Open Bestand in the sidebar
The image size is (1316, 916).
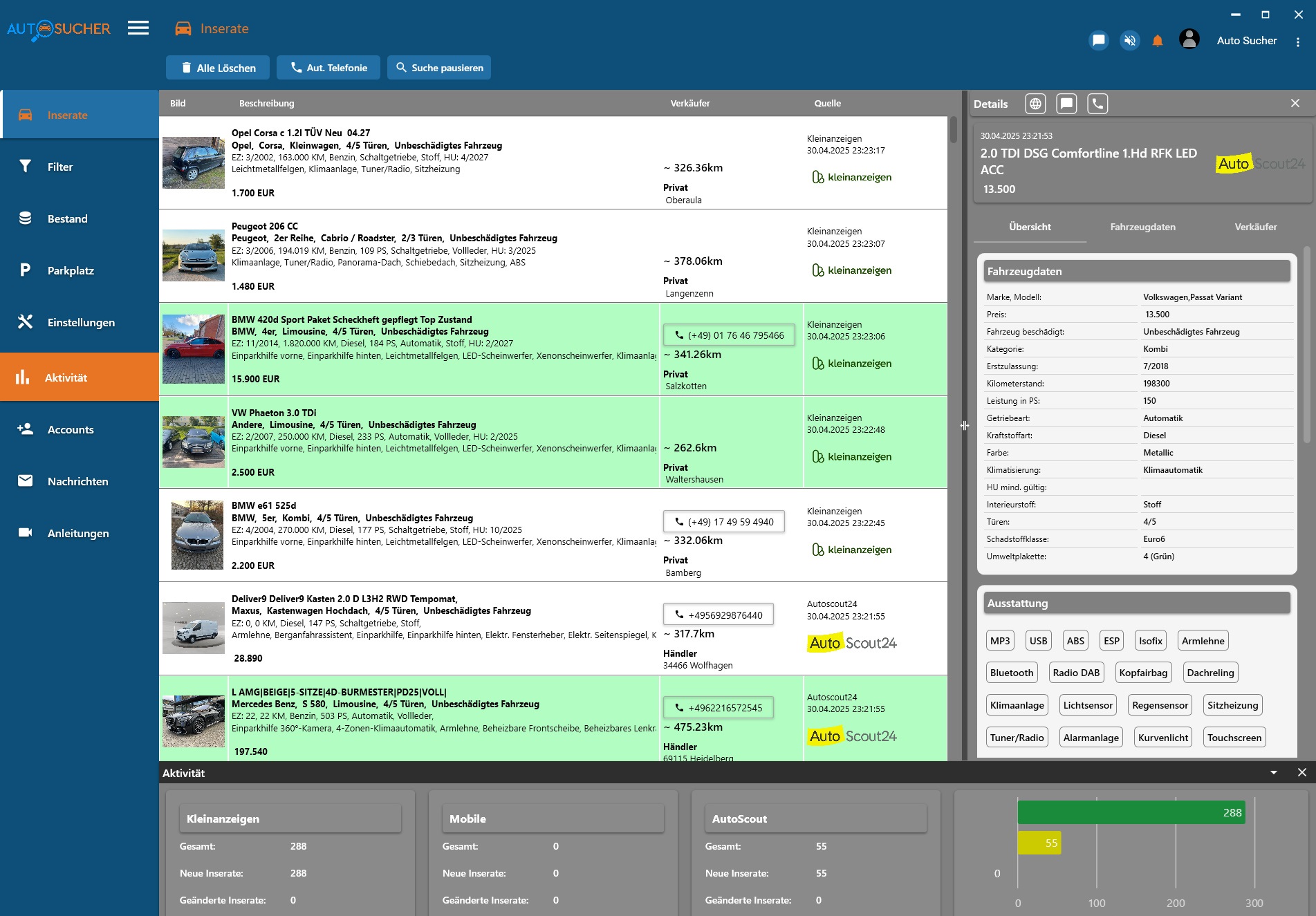[80, 218]
